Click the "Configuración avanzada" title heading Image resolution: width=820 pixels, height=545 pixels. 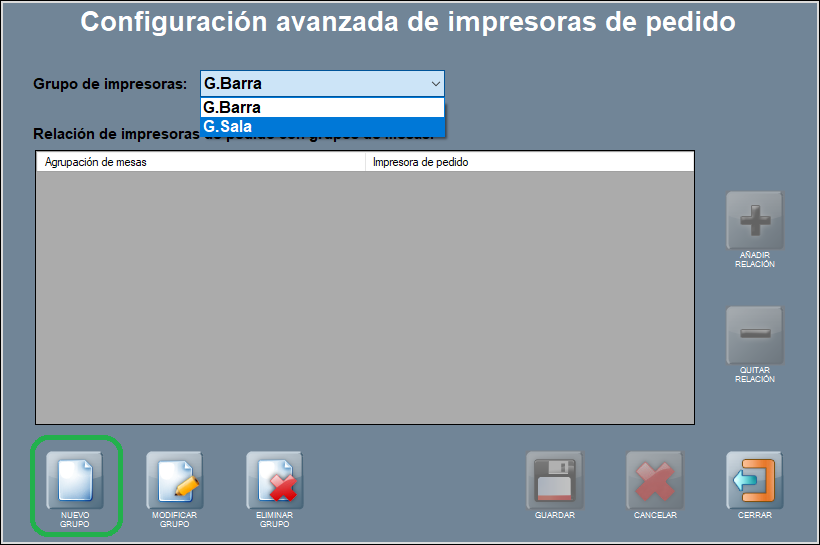click(x=408, y=22)
